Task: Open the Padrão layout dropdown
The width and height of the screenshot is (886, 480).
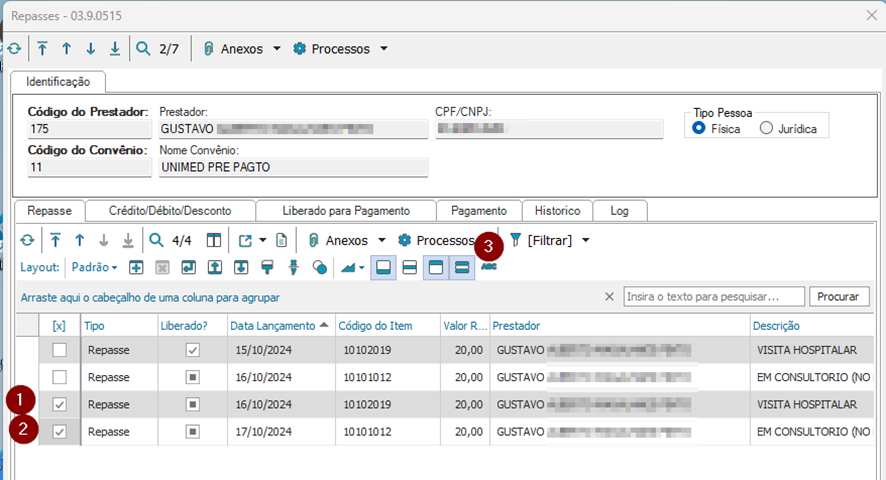Action: pos(94,267)
